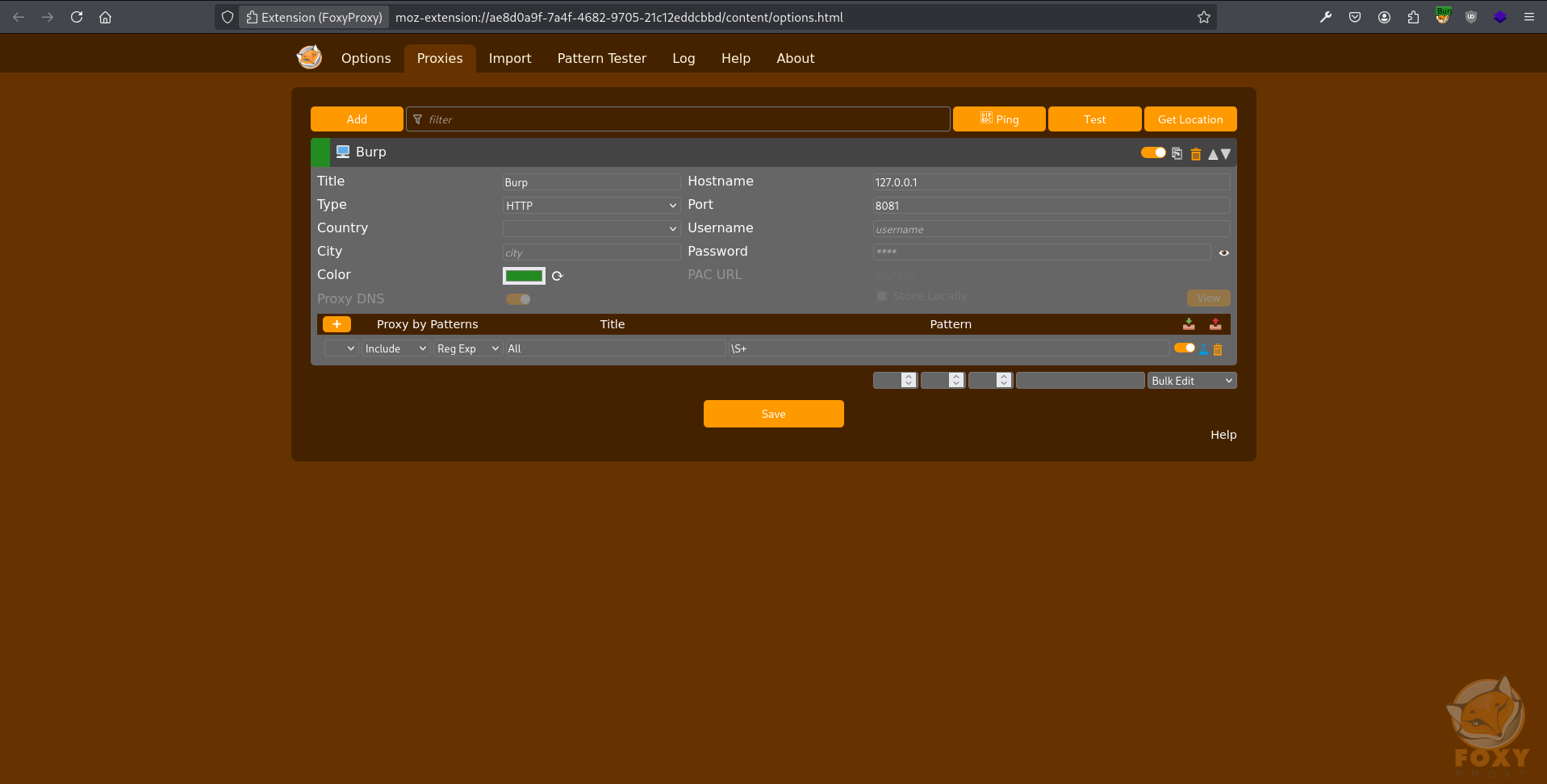The height and width of the screenshot is (784, 1547).
Task: Open the browser hamburger menu
Action: pos(1528,17)
